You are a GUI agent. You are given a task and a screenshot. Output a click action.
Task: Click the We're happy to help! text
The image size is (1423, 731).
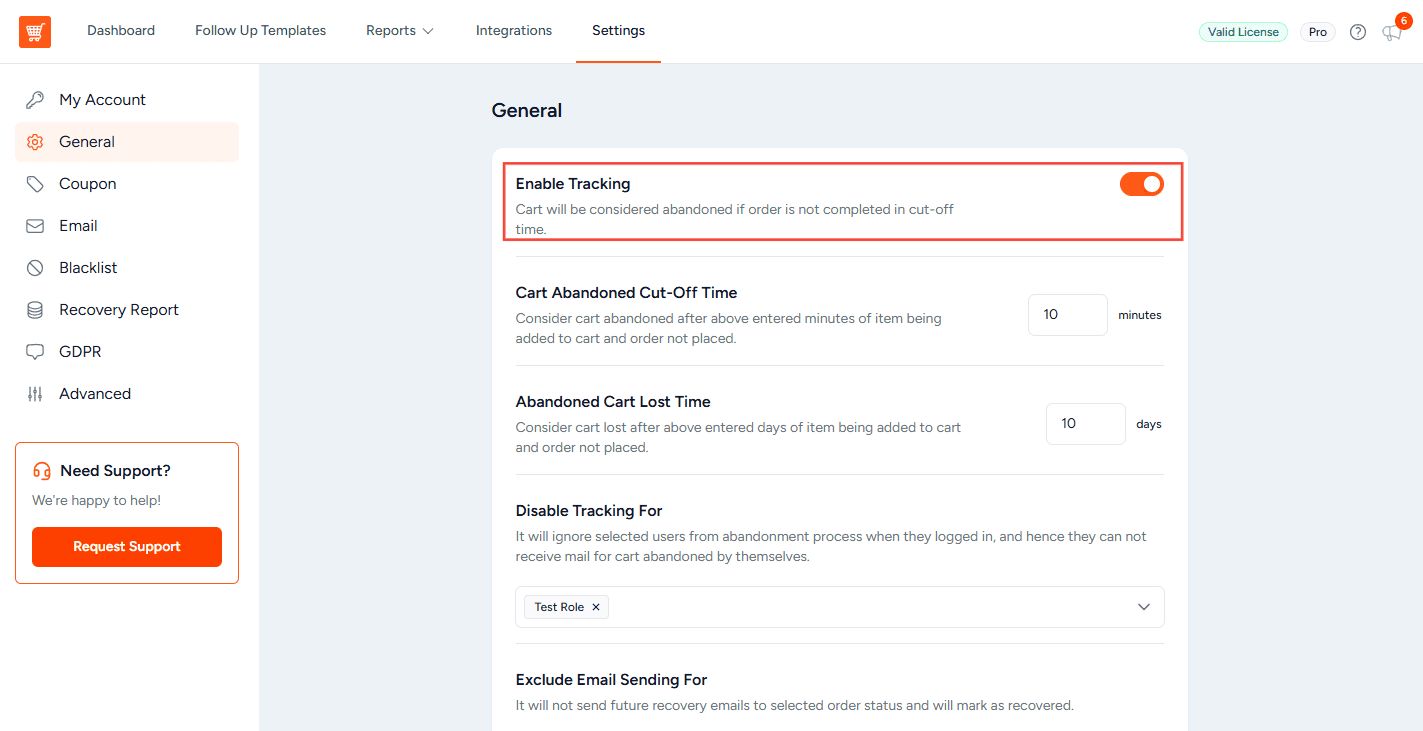(x=96, y=500)
